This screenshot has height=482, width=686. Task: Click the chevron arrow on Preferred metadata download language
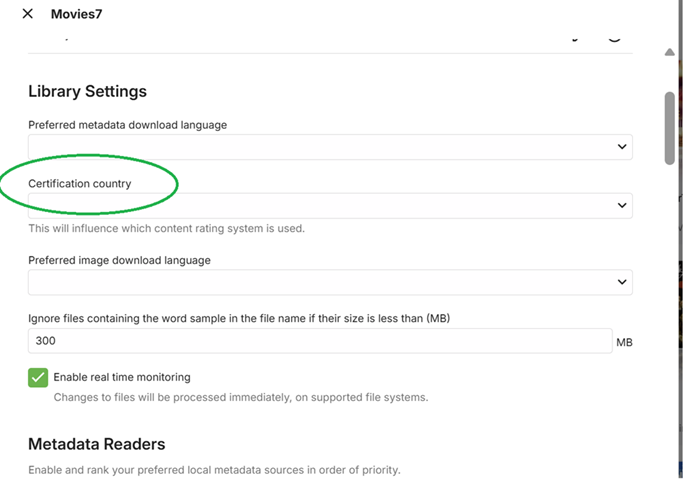(x=622, y=147)
